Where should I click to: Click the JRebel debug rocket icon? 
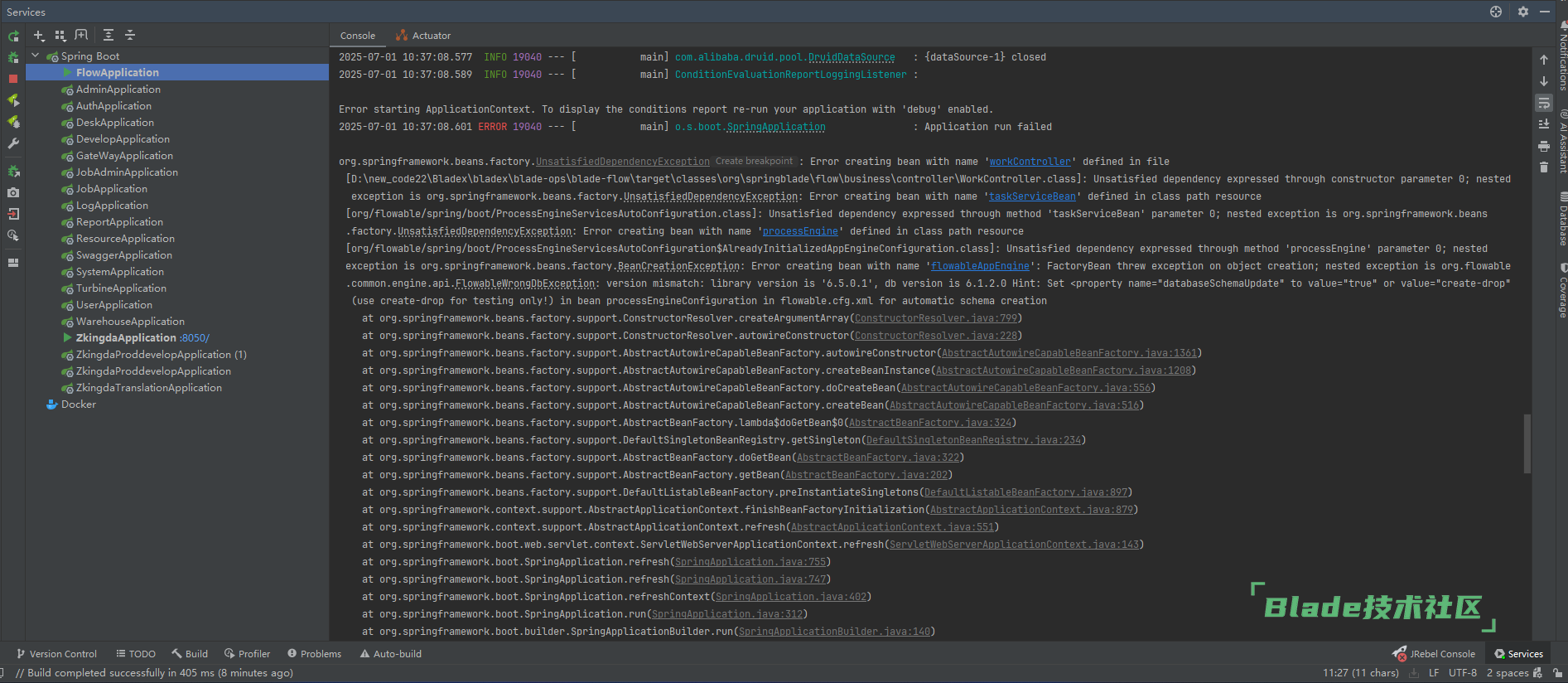click(x=13, y=122)
